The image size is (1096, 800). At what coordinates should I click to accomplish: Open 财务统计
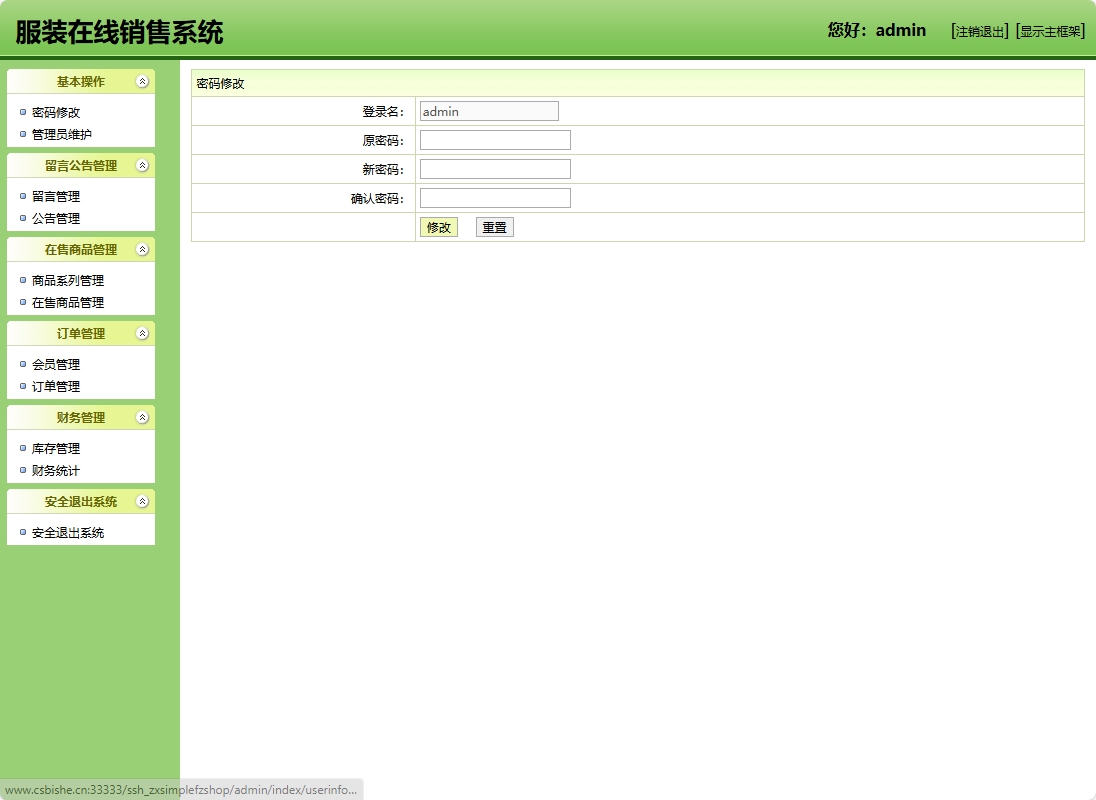tap(56, 470)
